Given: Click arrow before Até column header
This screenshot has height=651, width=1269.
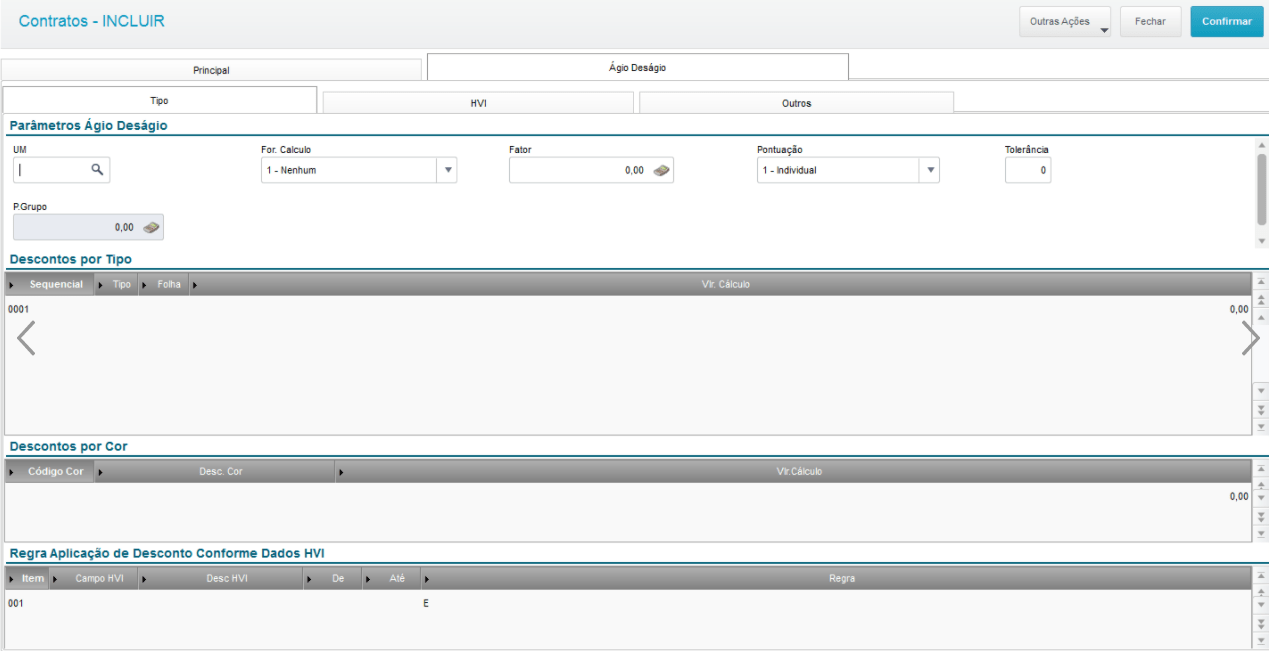Looking at the screenshot, I should pyautogui.click(x=366, y=579).
